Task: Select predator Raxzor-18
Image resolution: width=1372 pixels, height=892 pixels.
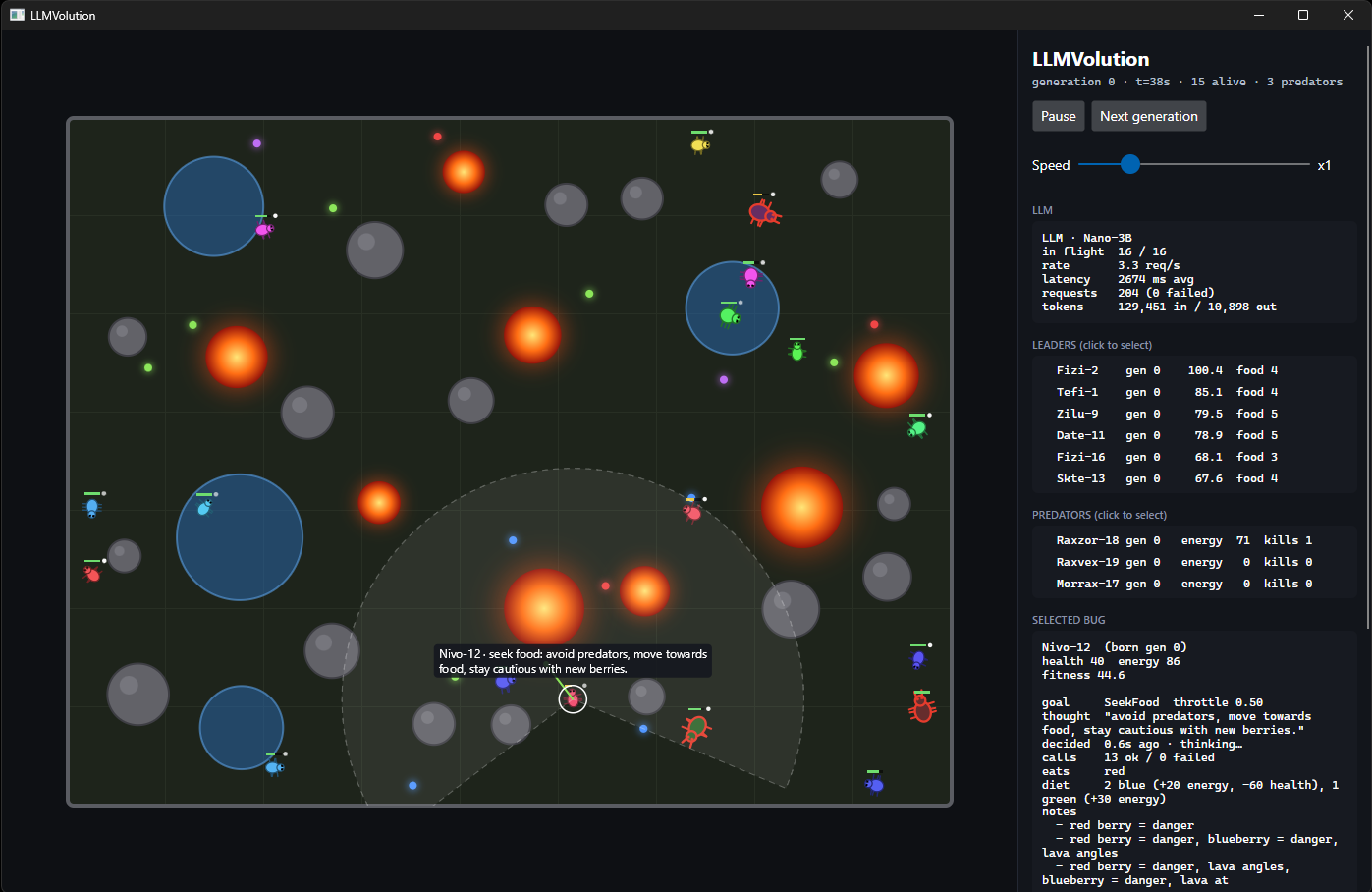Action: point(1194,540)
